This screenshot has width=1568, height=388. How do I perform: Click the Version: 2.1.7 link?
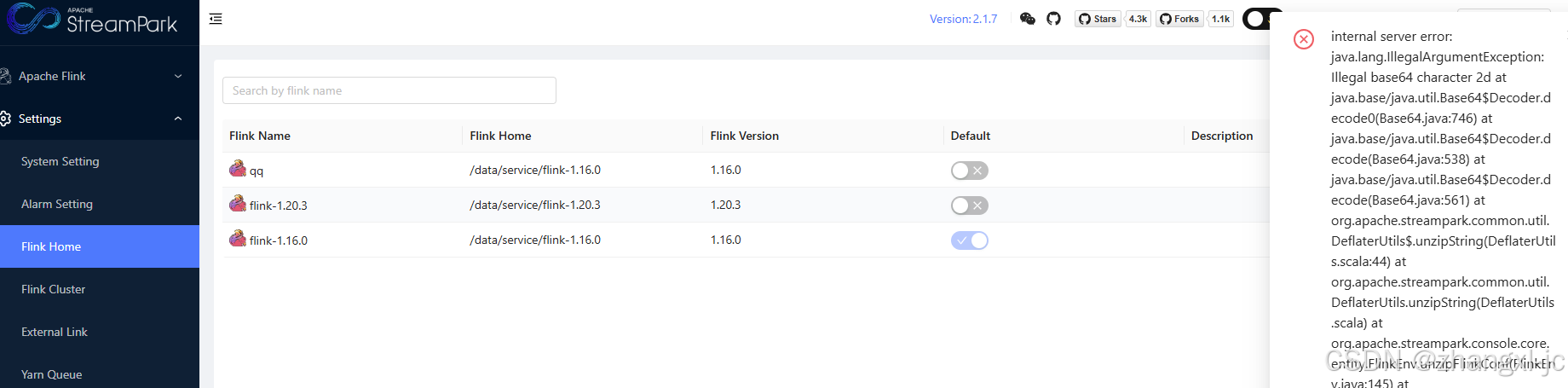tap(963, 19)
